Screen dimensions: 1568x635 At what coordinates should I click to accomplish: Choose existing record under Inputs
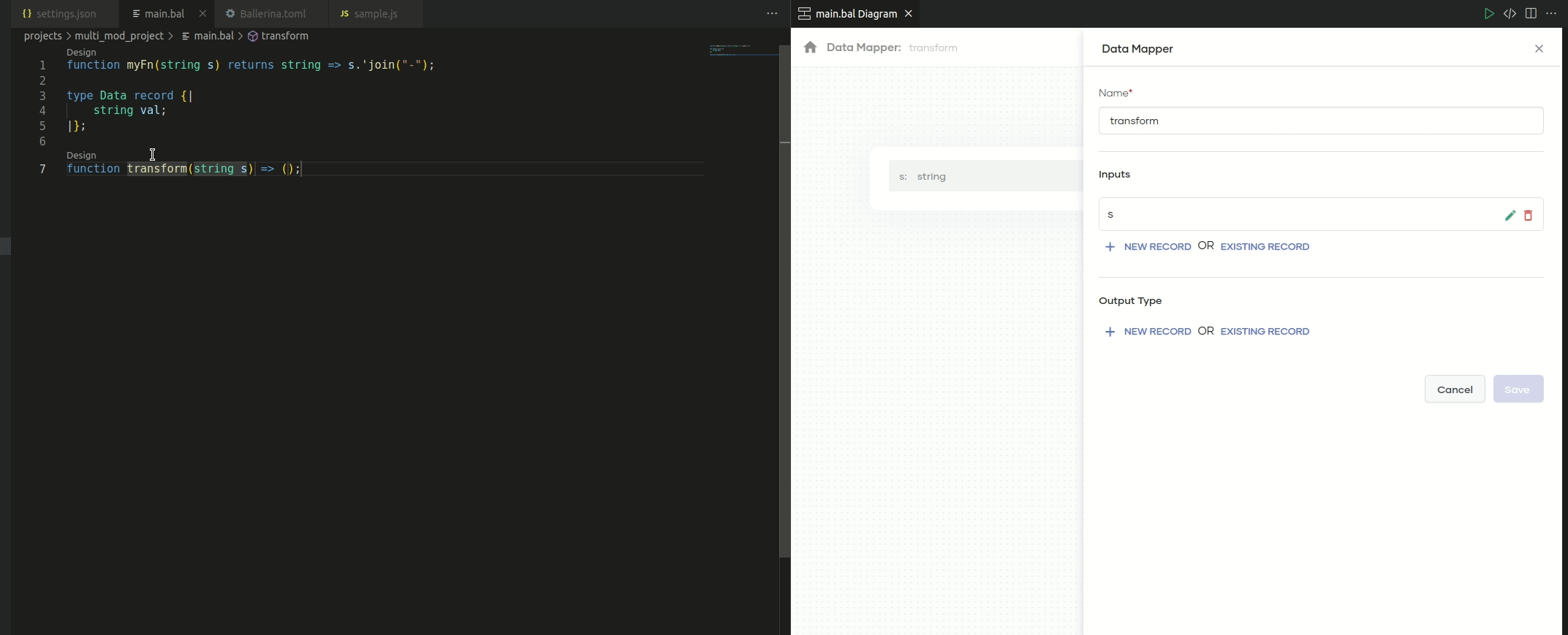1265,247
